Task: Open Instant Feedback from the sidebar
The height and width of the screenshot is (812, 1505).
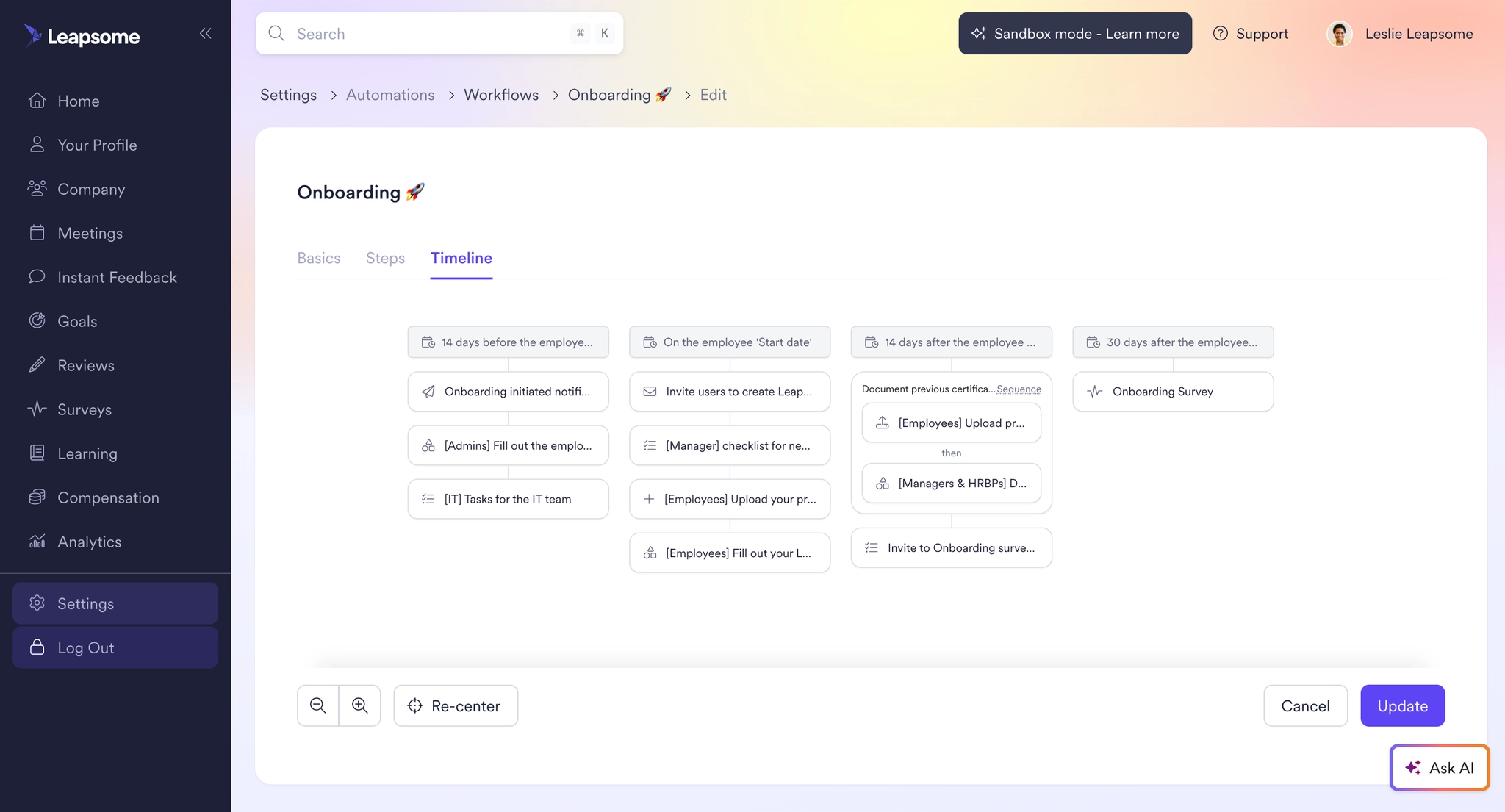Action: 117,277
